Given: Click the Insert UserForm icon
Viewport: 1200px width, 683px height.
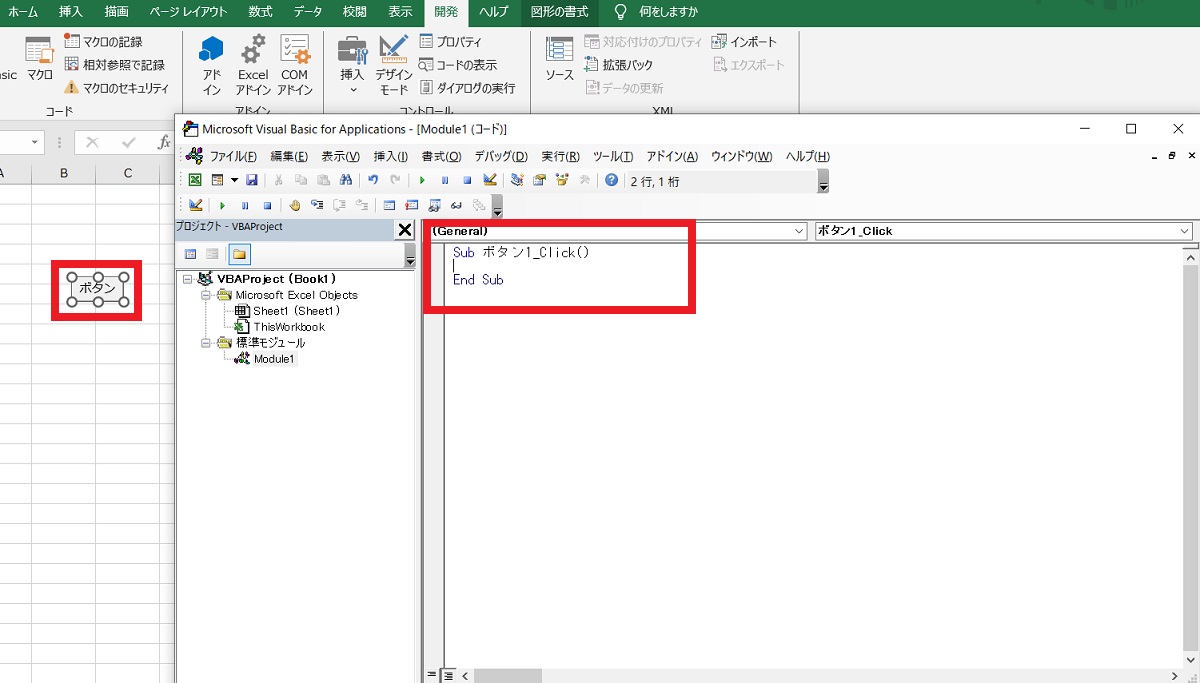Looking at the screenshot, I should point(216,180).
